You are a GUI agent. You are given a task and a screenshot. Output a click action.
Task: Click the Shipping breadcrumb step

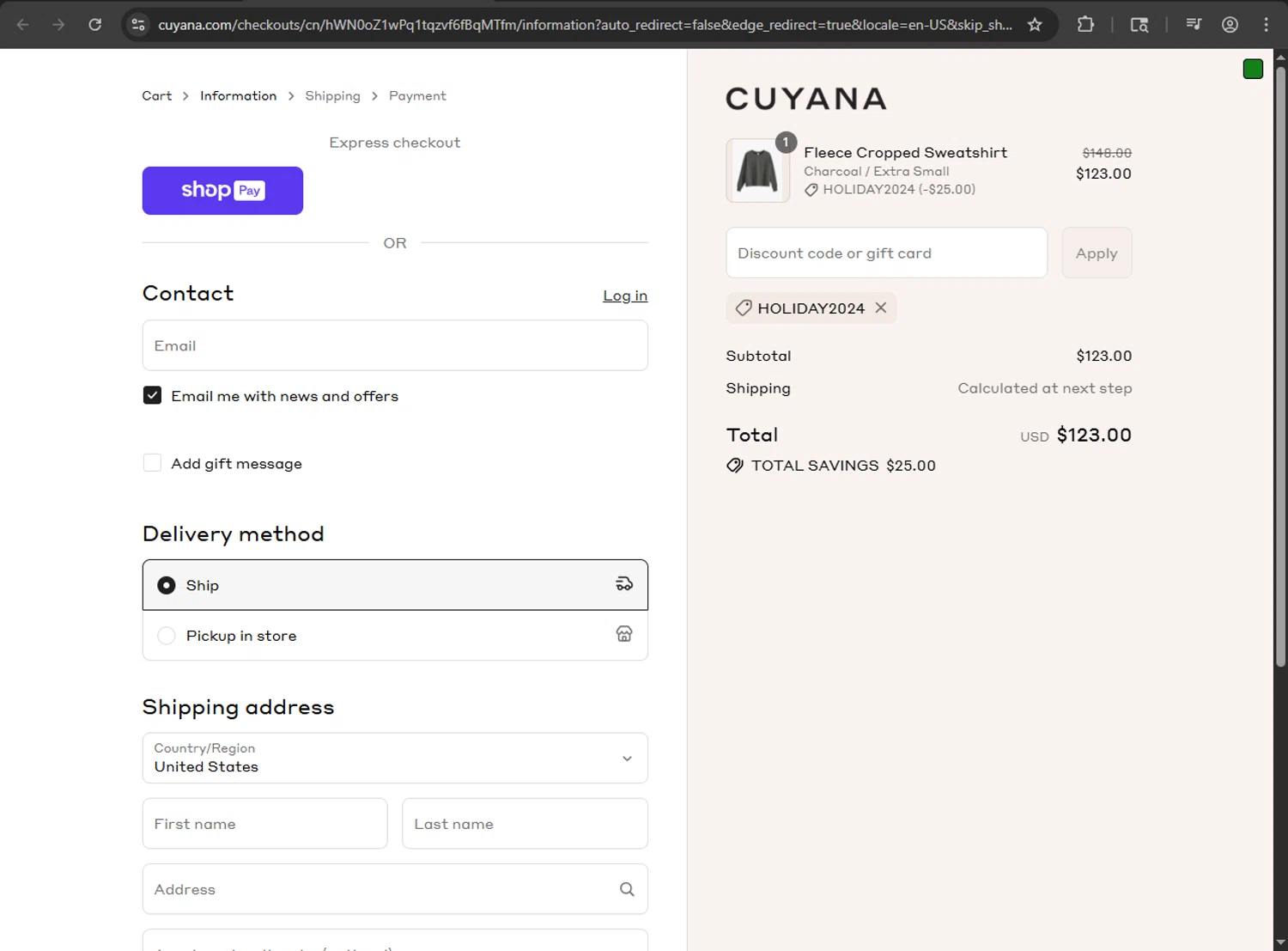332,95
